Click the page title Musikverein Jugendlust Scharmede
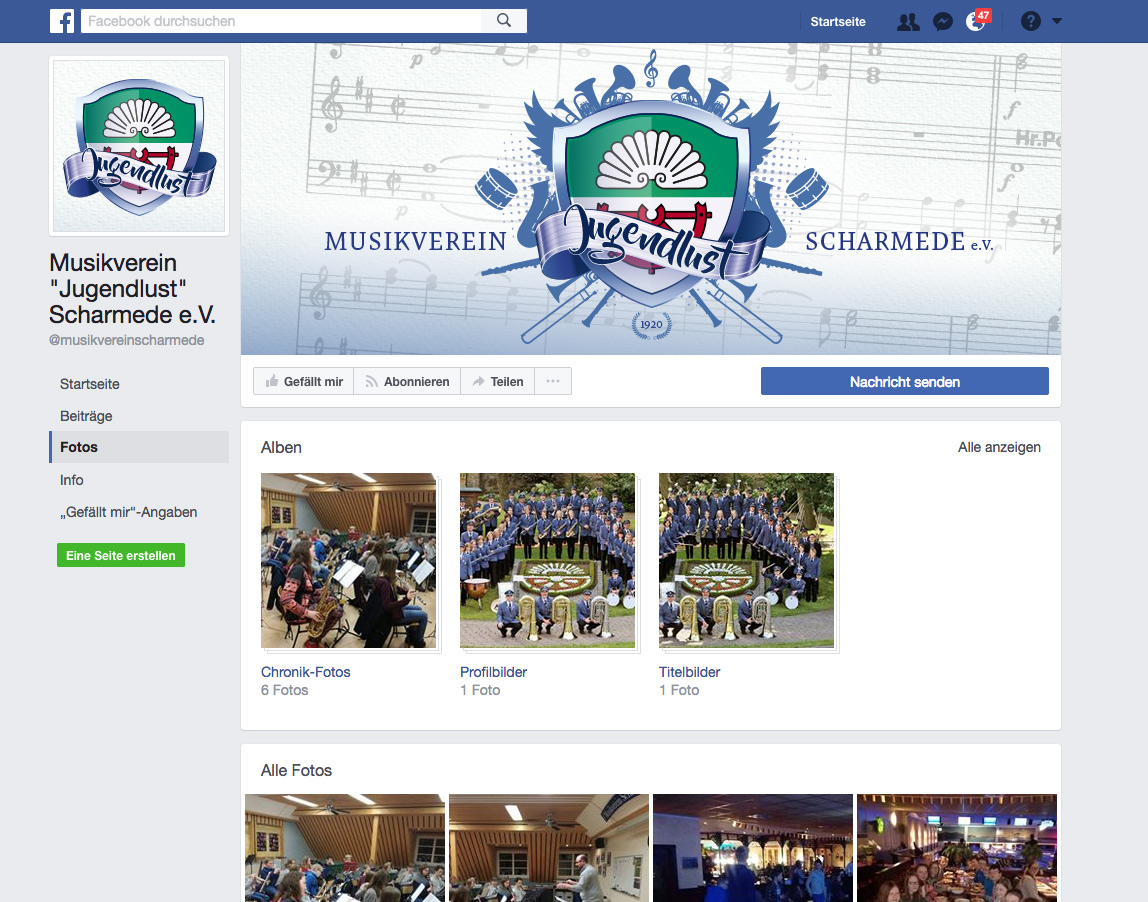 133,288
